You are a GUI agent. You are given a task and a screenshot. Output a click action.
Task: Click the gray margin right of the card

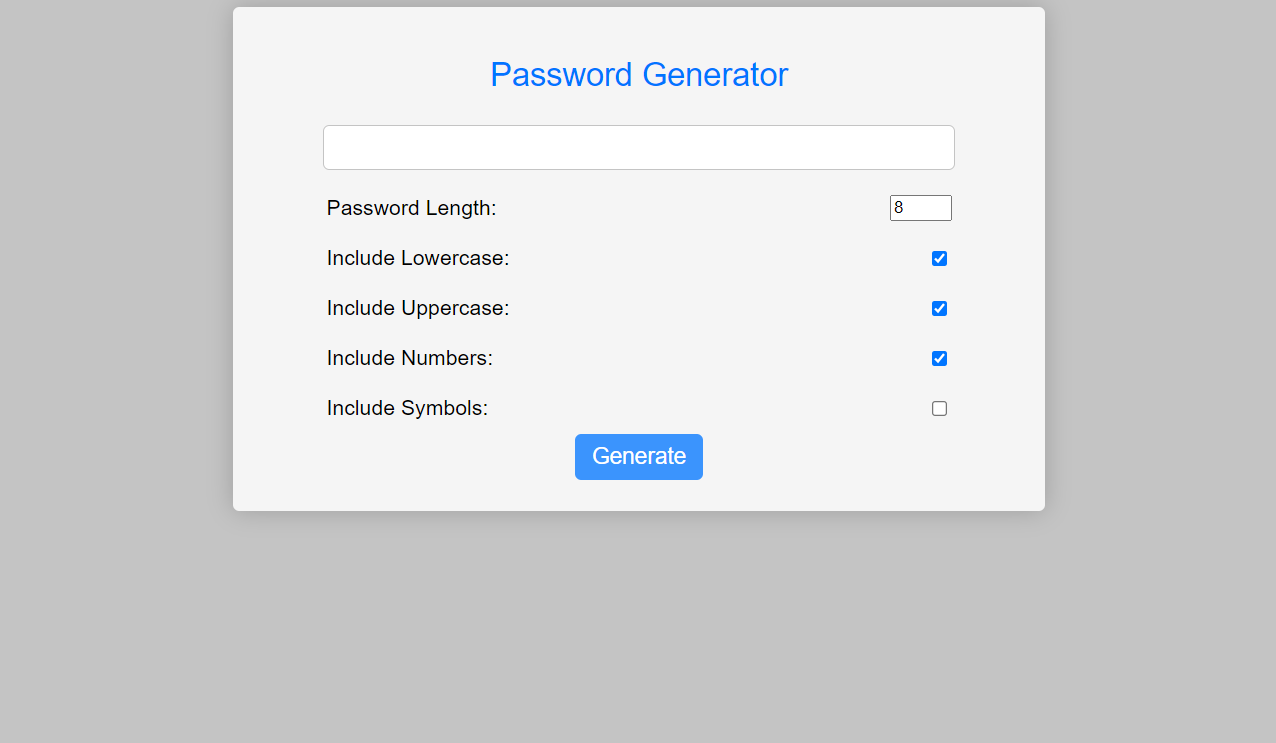(1160, 300)
